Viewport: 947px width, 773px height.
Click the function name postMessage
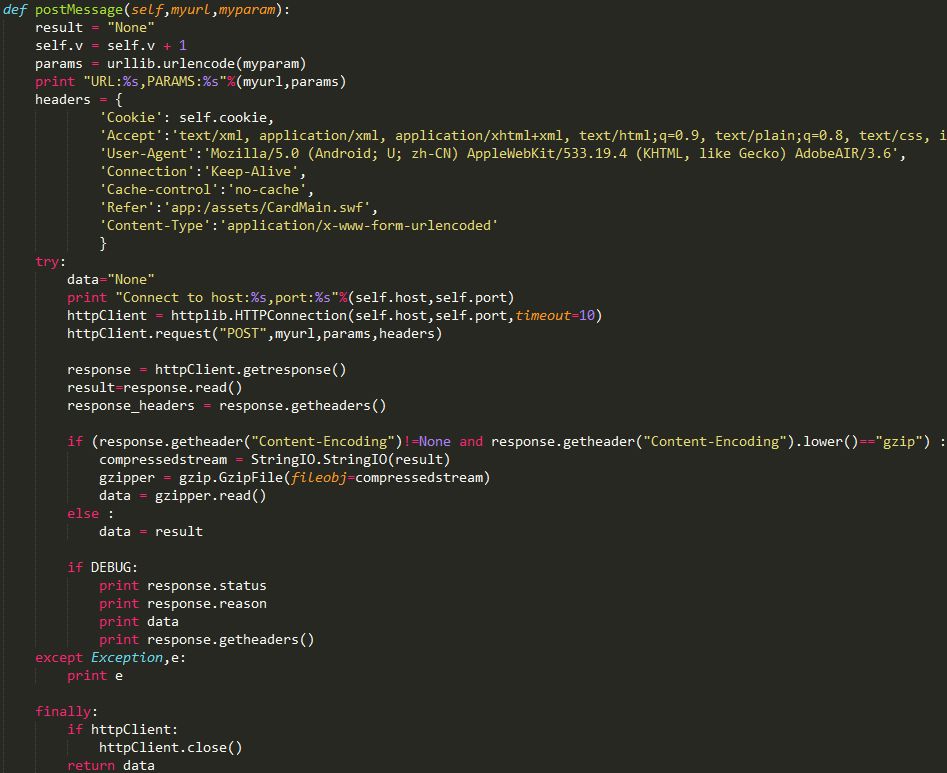(x=79, y=10)
